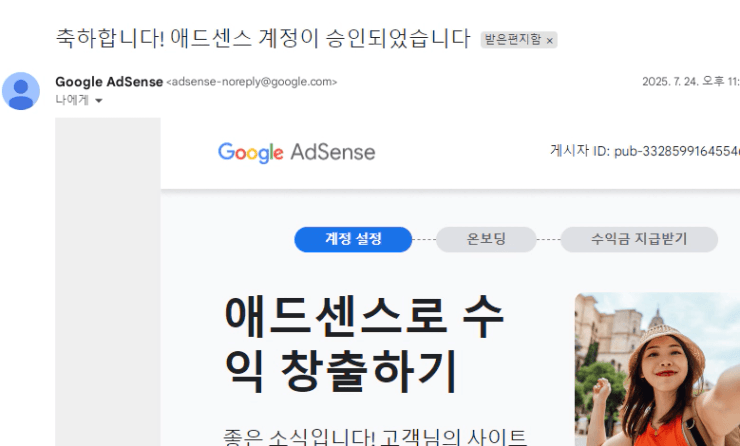Image resolution: width=740 pixels, height=446 pixels.
Task: Click the gray left margin of email body
Action: (x=108, y=282)
